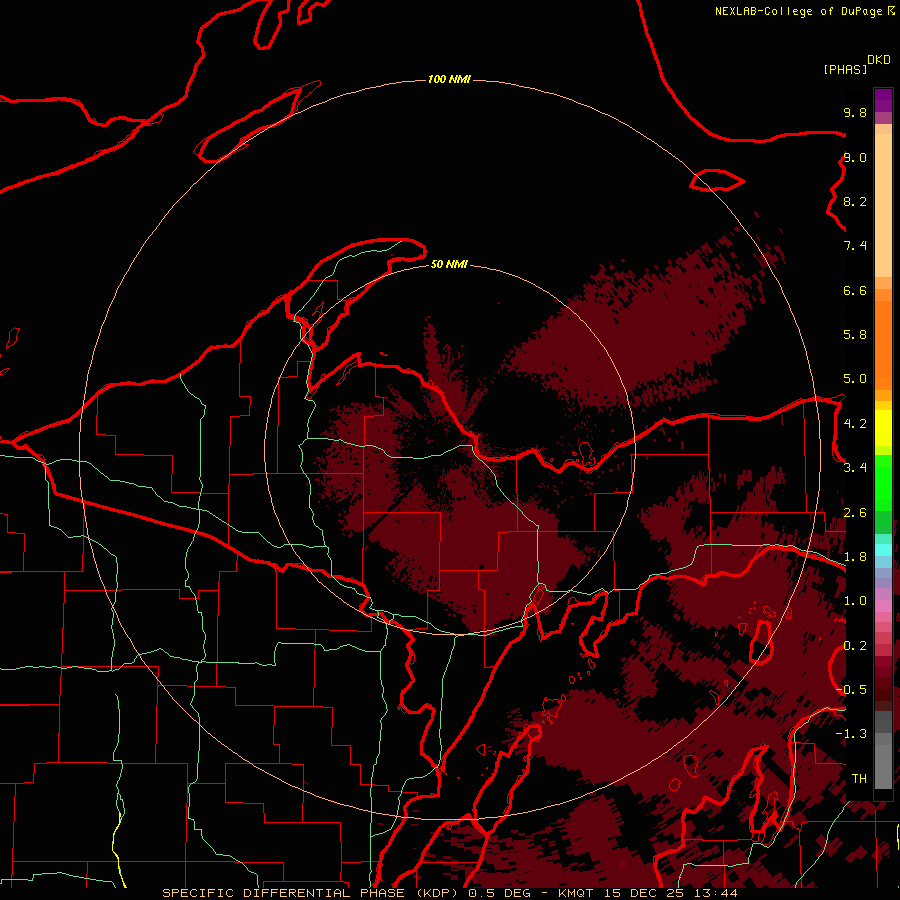900x900 pixels.
Task: Select the bright green band in legend
Action: [883, 483]
